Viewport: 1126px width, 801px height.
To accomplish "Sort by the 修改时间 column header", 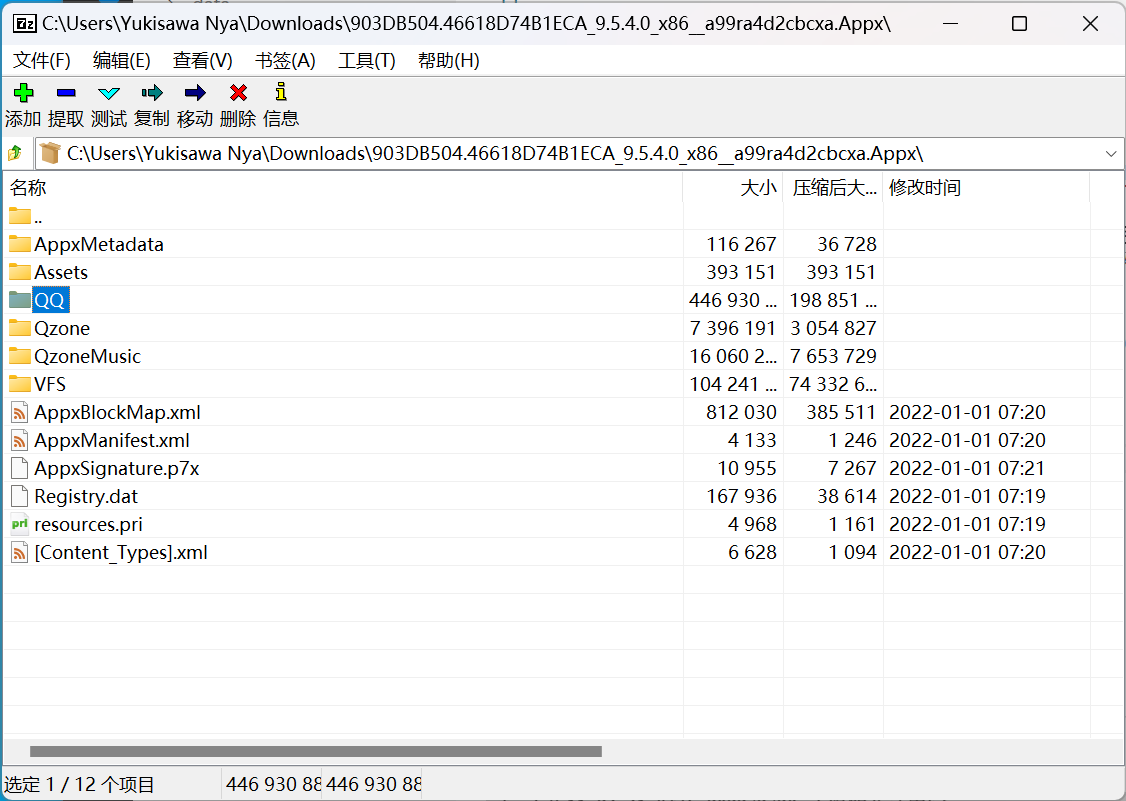I will coord(925,188).
